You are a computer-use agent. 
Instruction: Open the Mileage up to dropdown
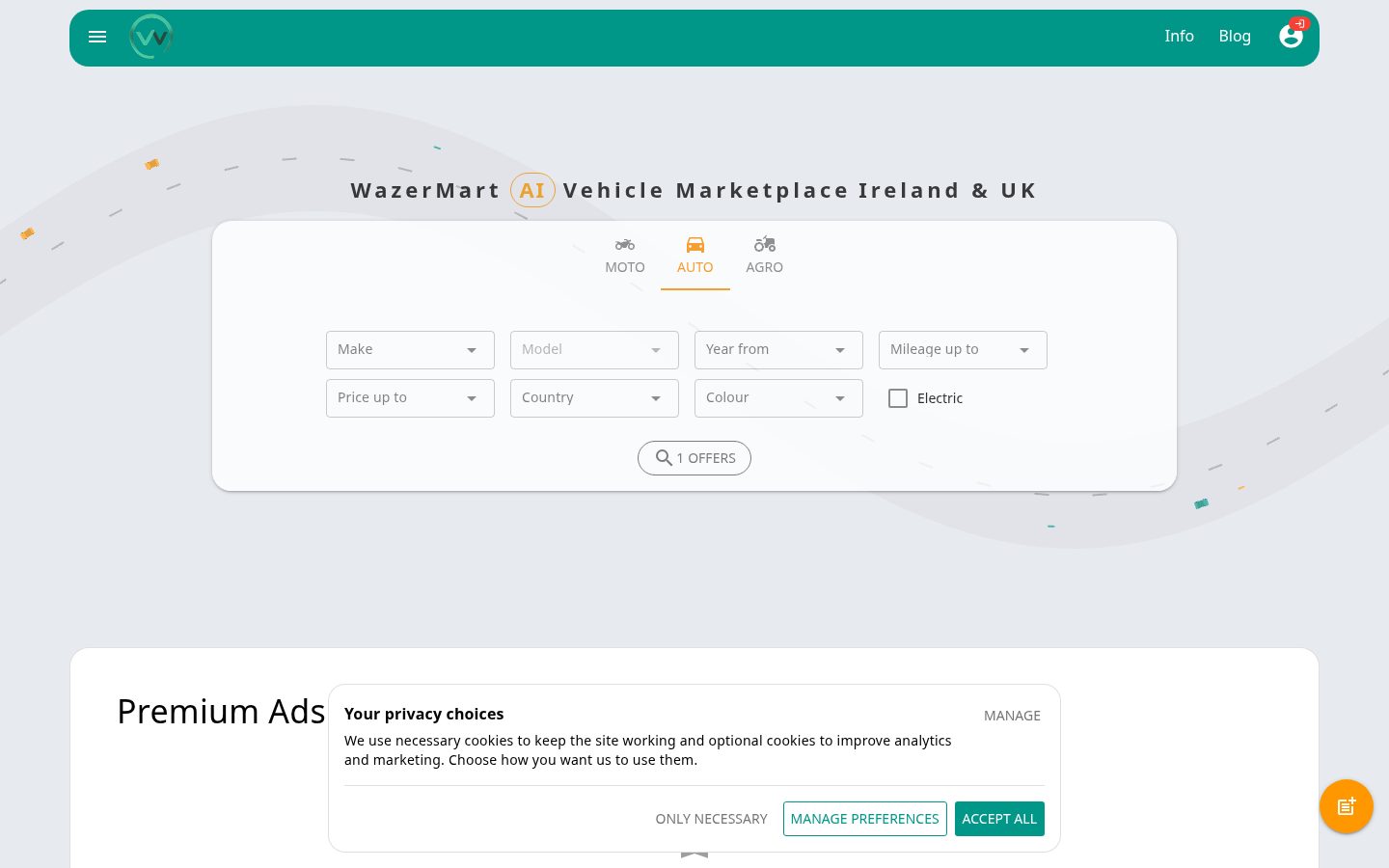tap(963, 350)
